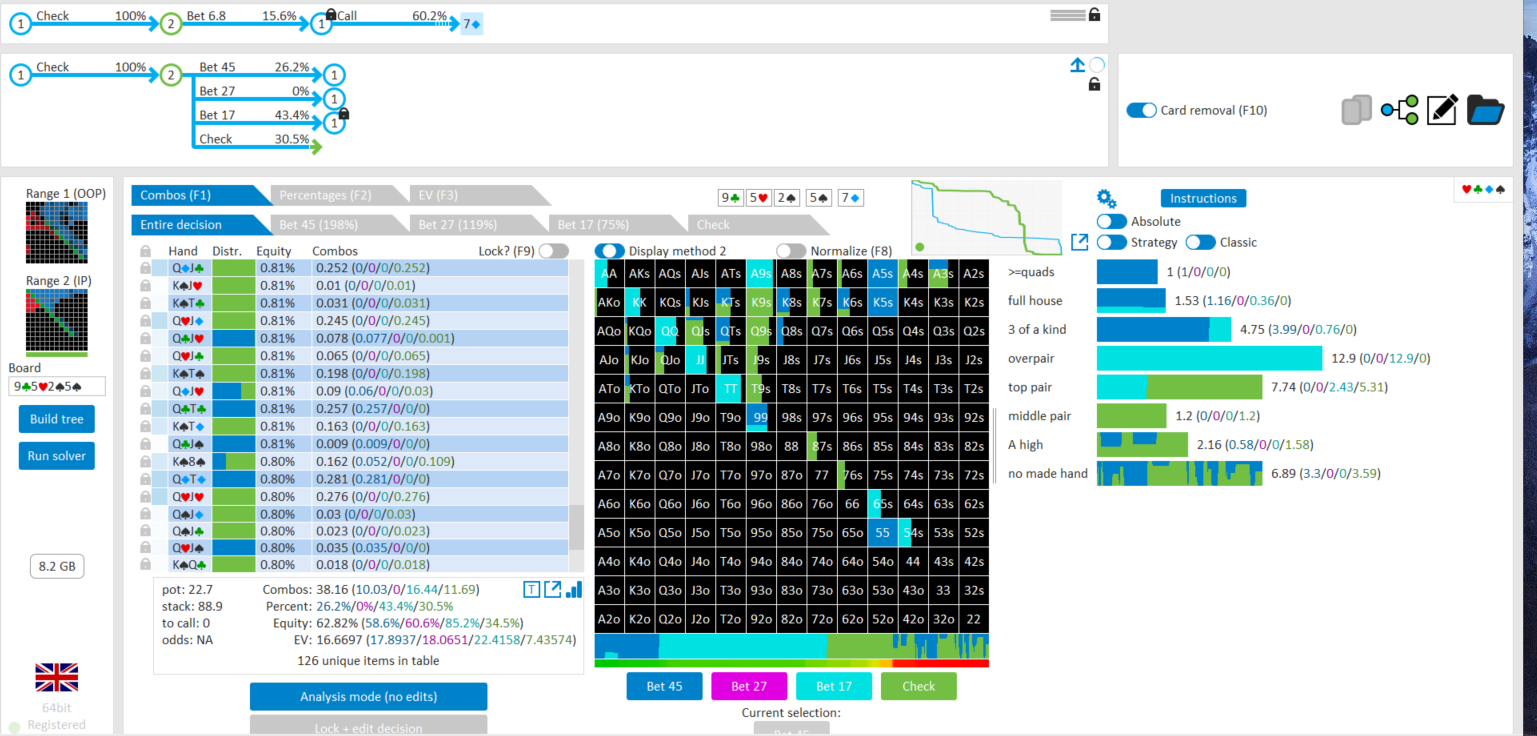Screen dimensions: 1537x736
Task: Click the three-line menu icon top right
Action: [x=1066, y=15]
